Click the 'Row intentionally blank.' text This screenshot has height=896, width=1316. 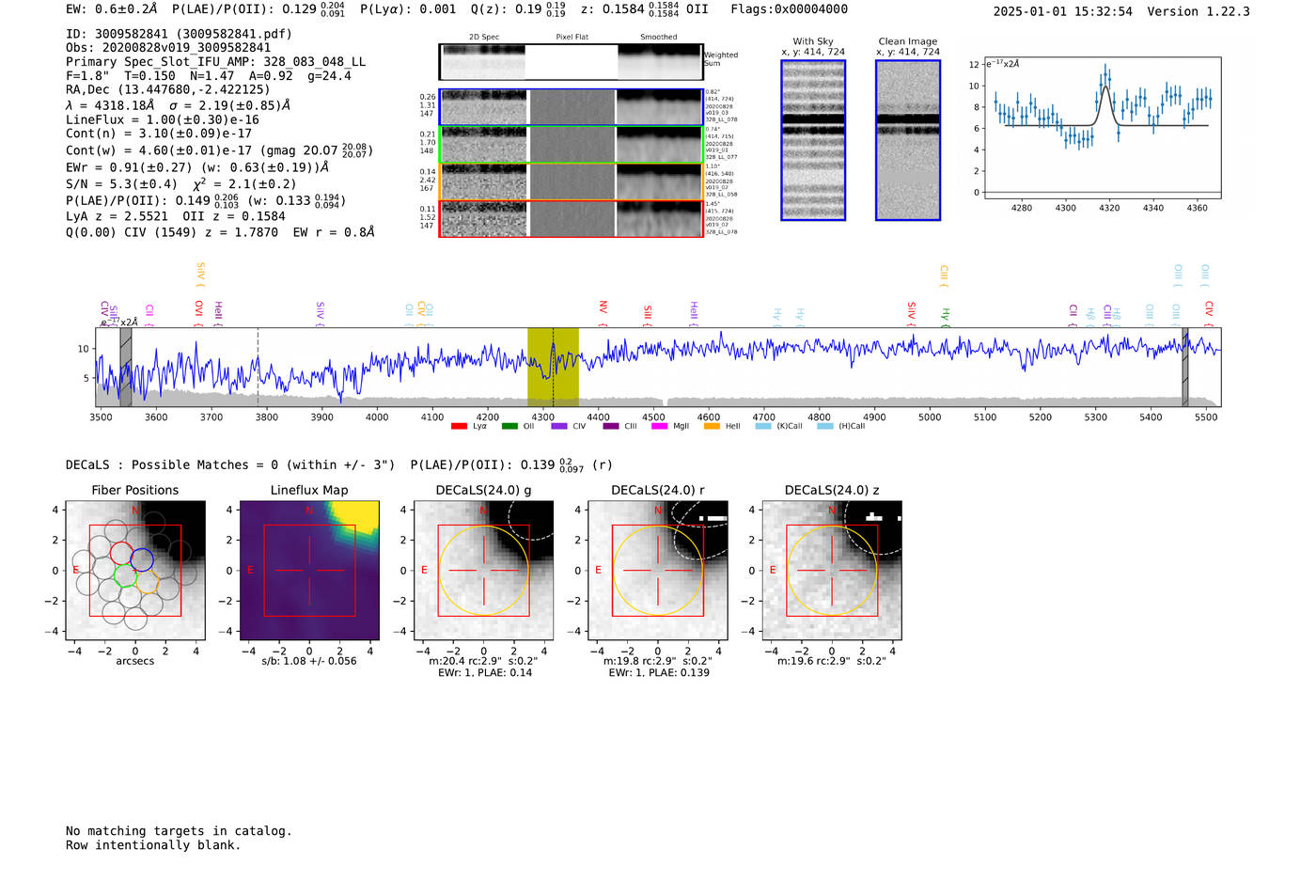point(153,845)
